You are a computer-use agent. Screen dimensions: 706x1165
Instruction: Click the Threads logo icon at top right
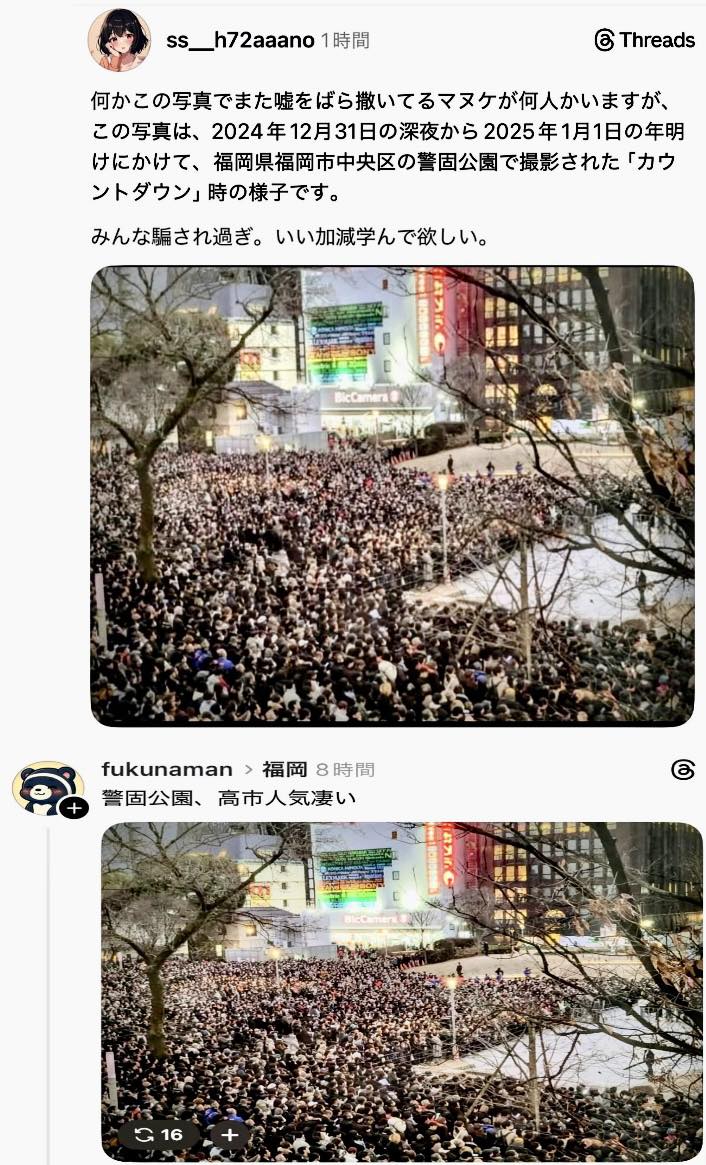pyautogui.click(x=605, y=40)
